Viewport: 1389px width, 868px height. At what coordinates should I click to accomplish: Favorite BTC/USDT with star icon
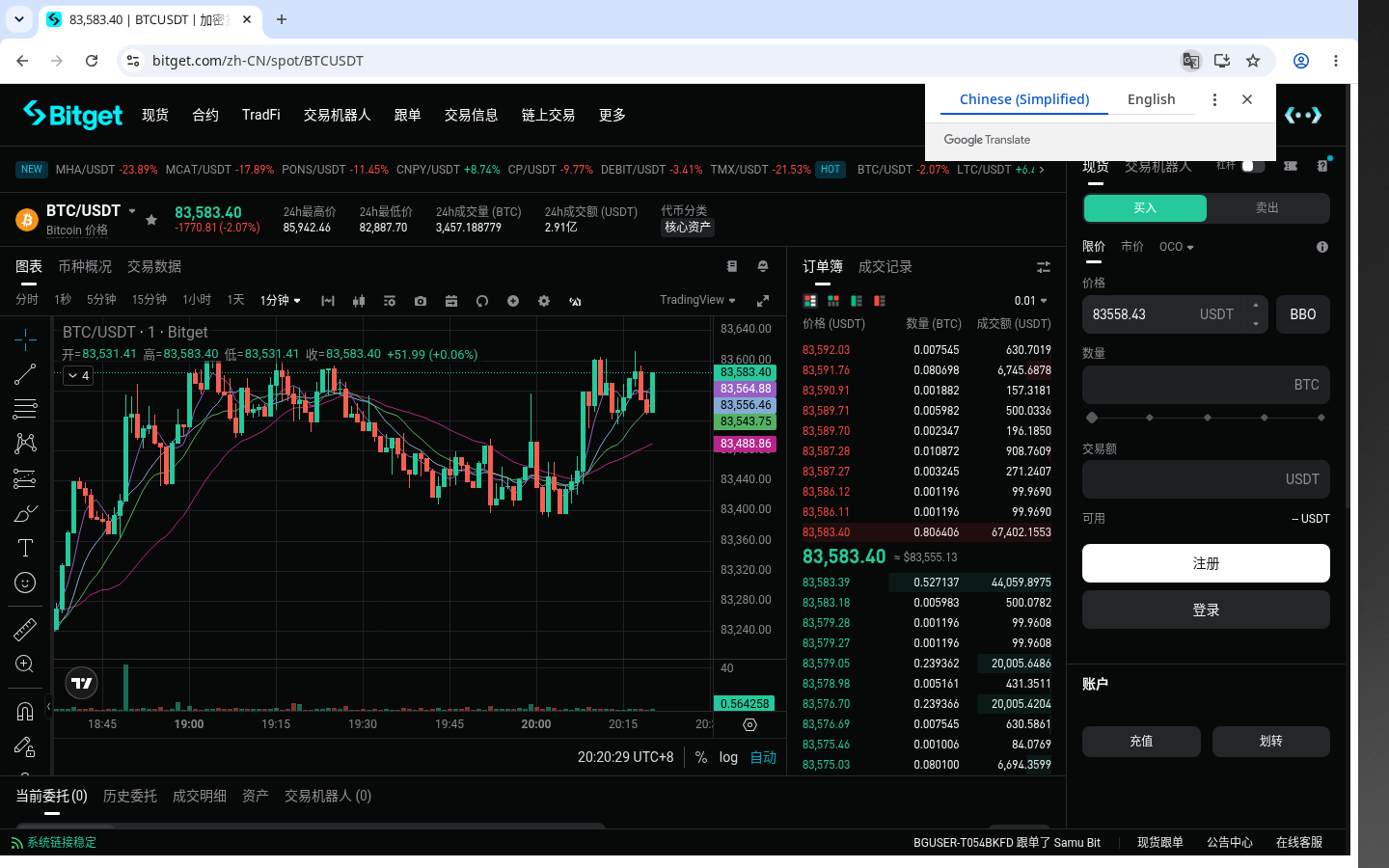tap(151, 220)
